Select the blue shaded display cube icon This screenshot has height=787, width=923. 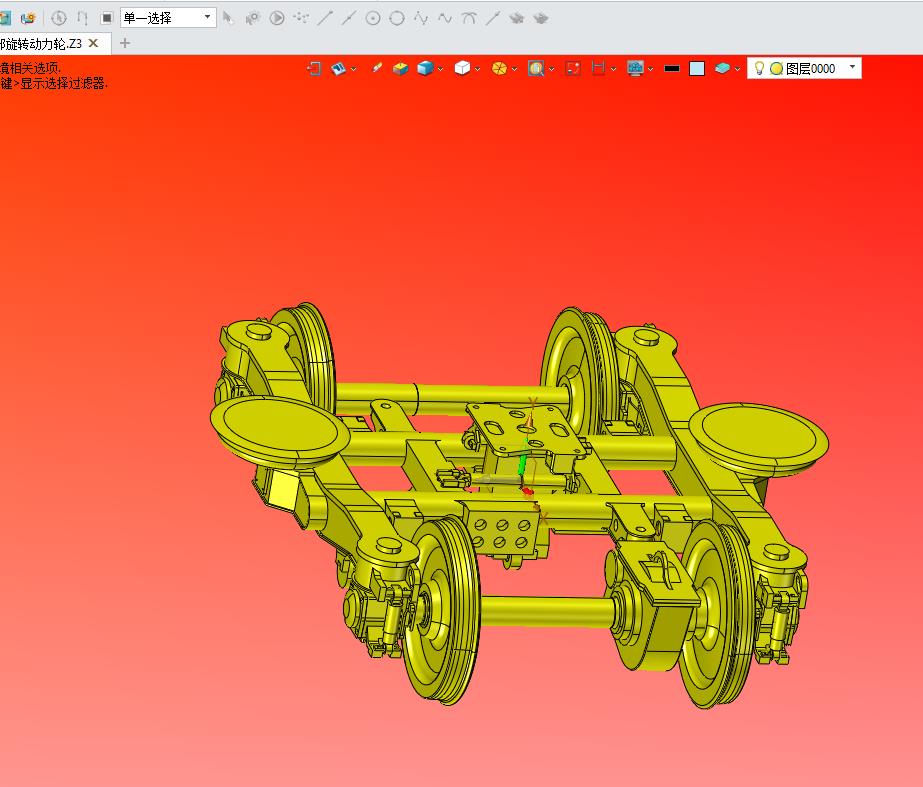click(425, 68)
